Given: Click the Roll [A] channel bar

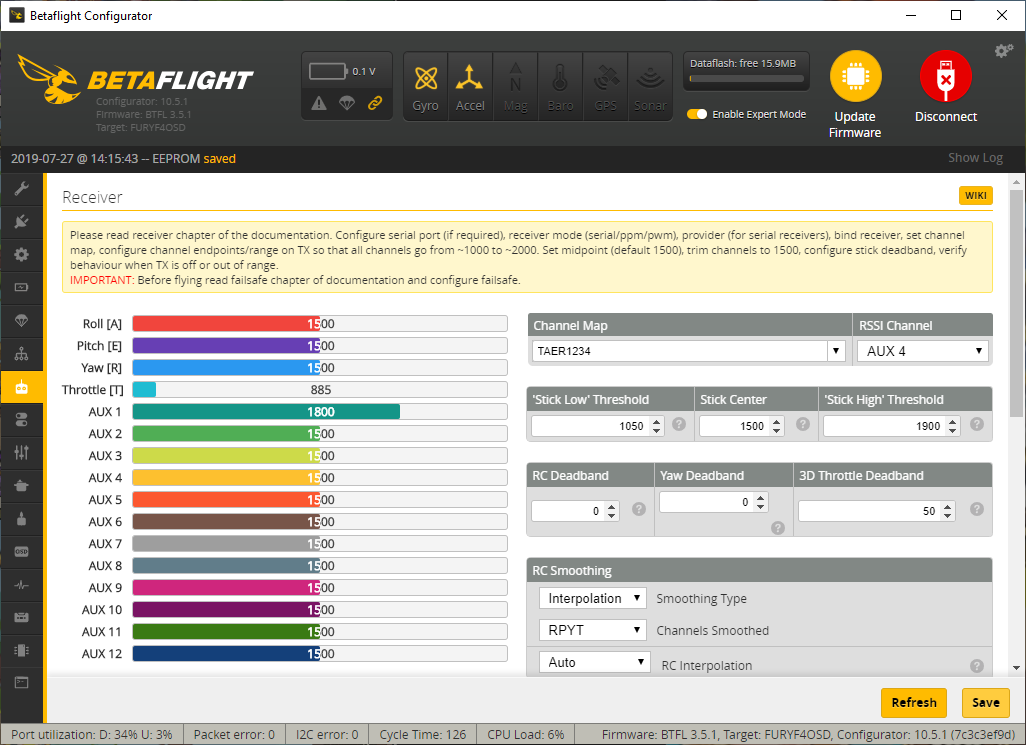Looking at the screenshot, I should [x=320, y=324].
